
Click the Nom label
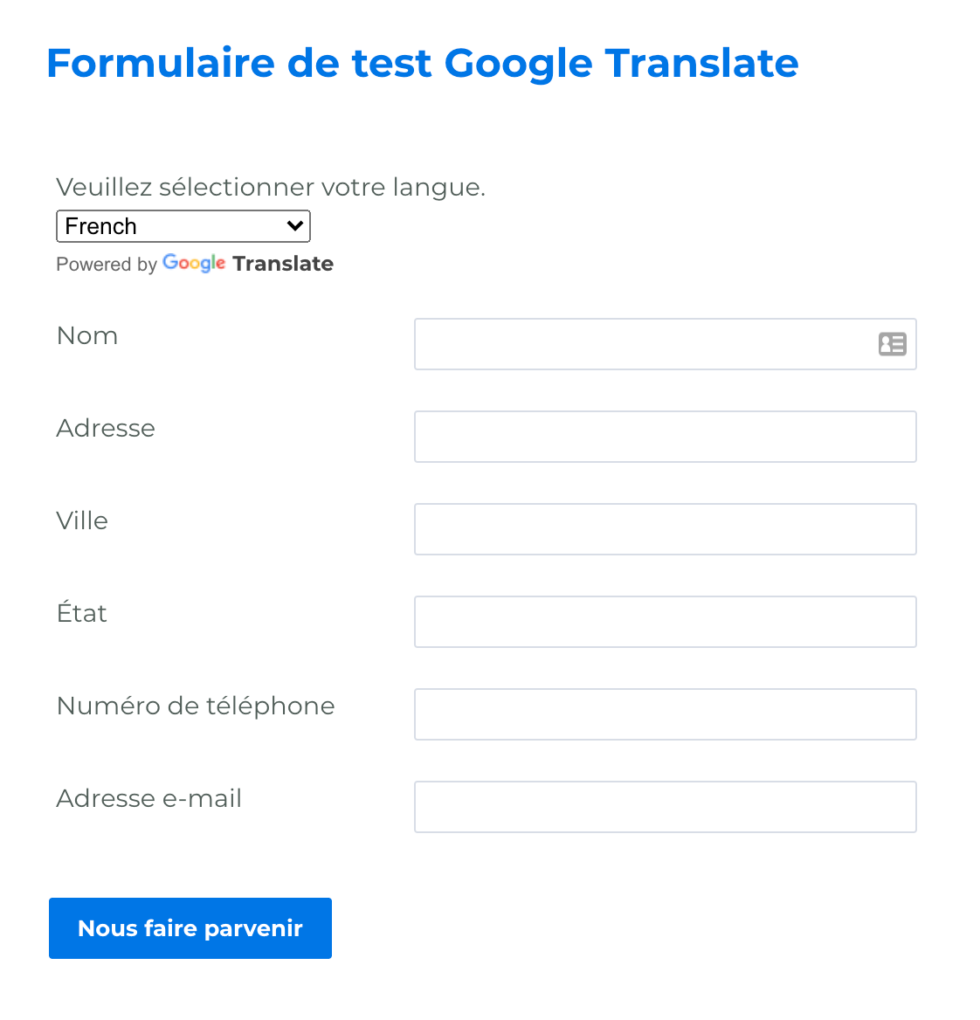pos(87,336)
